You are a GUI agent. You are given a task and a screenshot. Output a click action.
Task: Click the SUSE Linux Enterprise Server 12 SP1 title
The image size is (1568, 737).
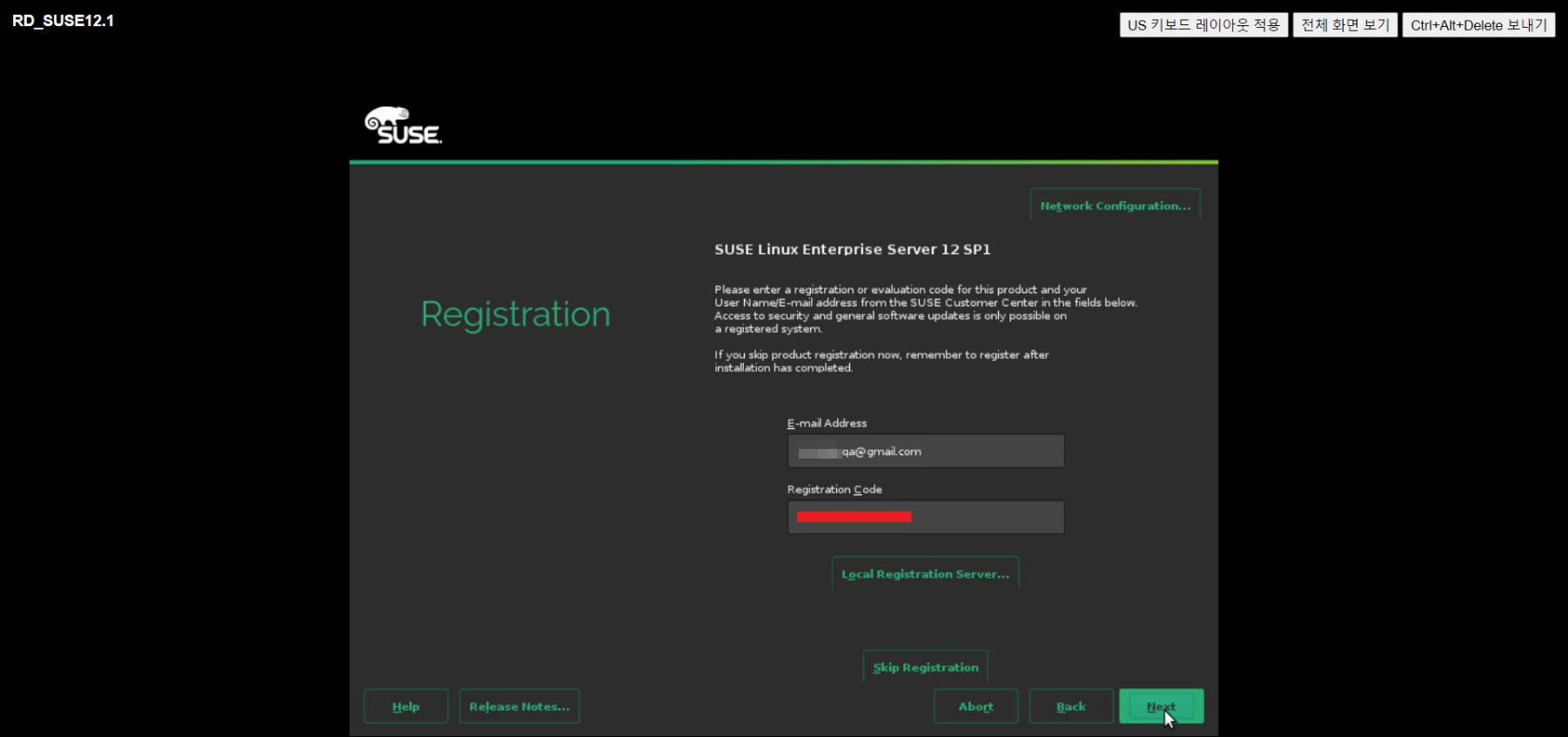(x=853, y=249)
